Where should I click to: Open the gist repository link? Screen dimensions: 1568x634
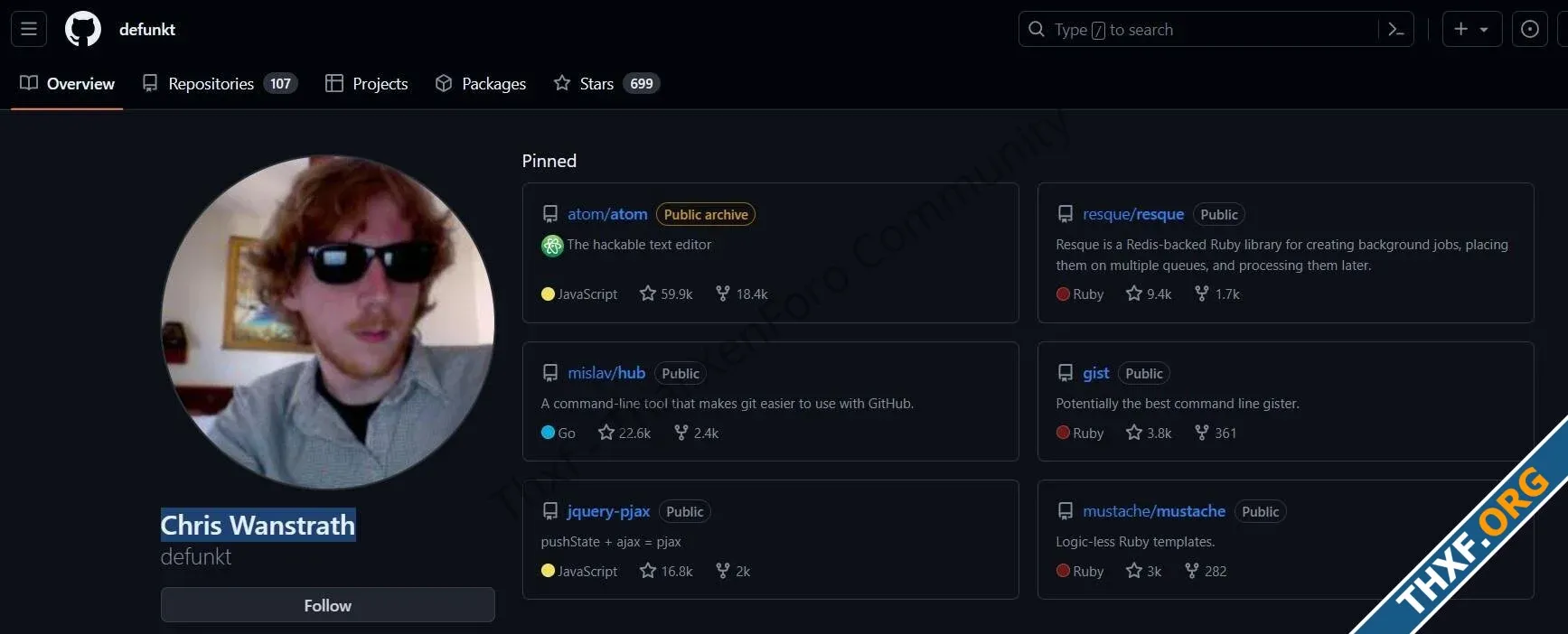(x=1096, y=373)
